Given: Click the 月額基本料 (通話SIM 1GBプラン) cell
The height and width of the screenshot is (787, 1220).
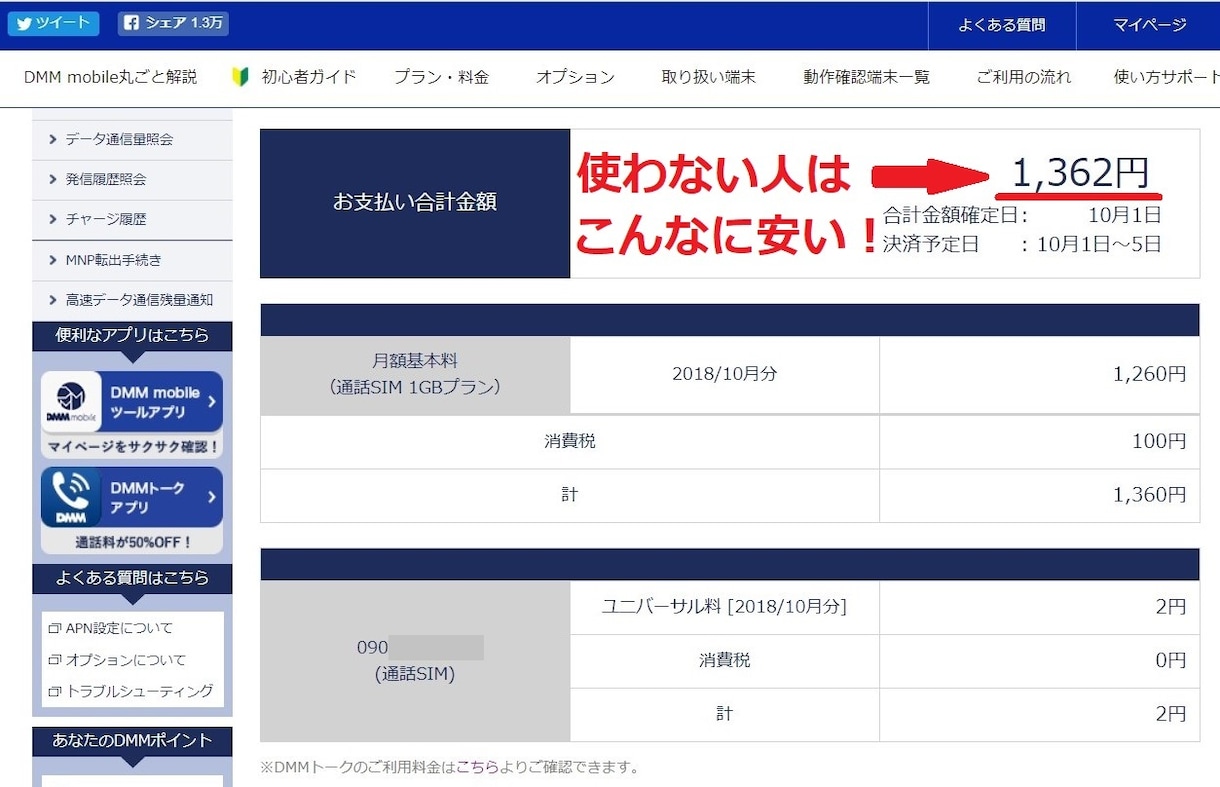Looking at the screenshot, I should [x=415, y=375].
